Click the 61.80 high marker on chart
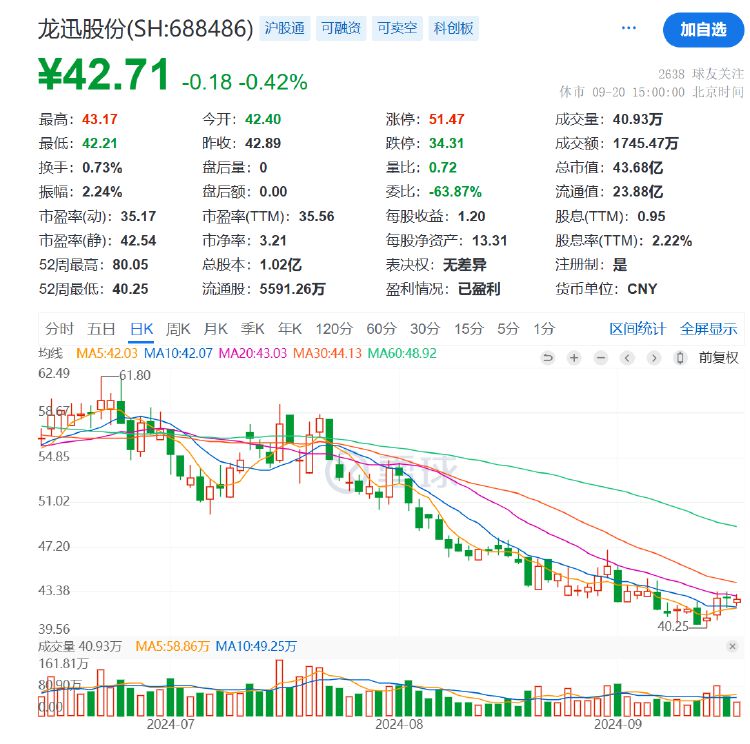Image resolution: width=750 pixels, height=744 pixels. (135, 376)
